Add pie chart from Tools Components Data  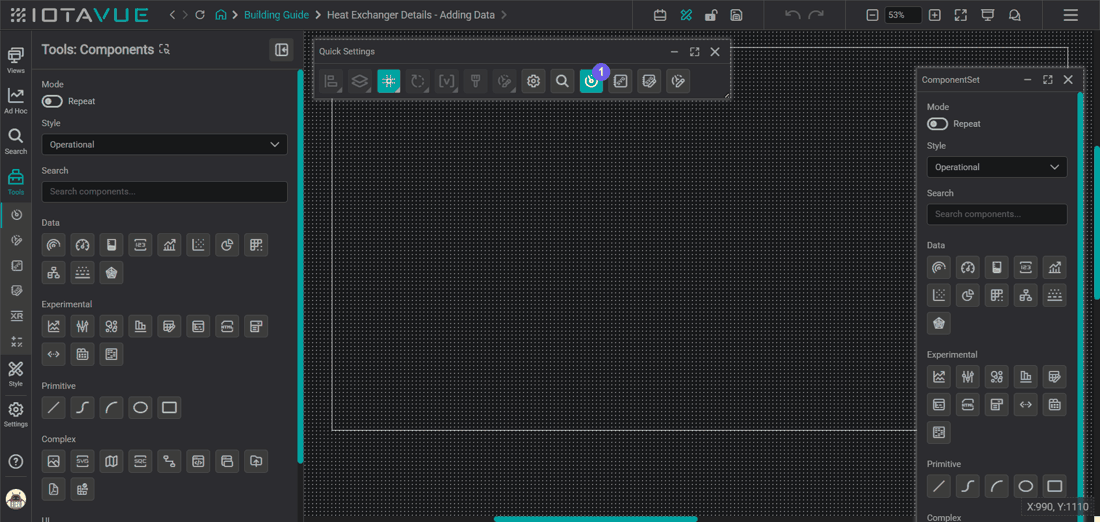(227, 245)
